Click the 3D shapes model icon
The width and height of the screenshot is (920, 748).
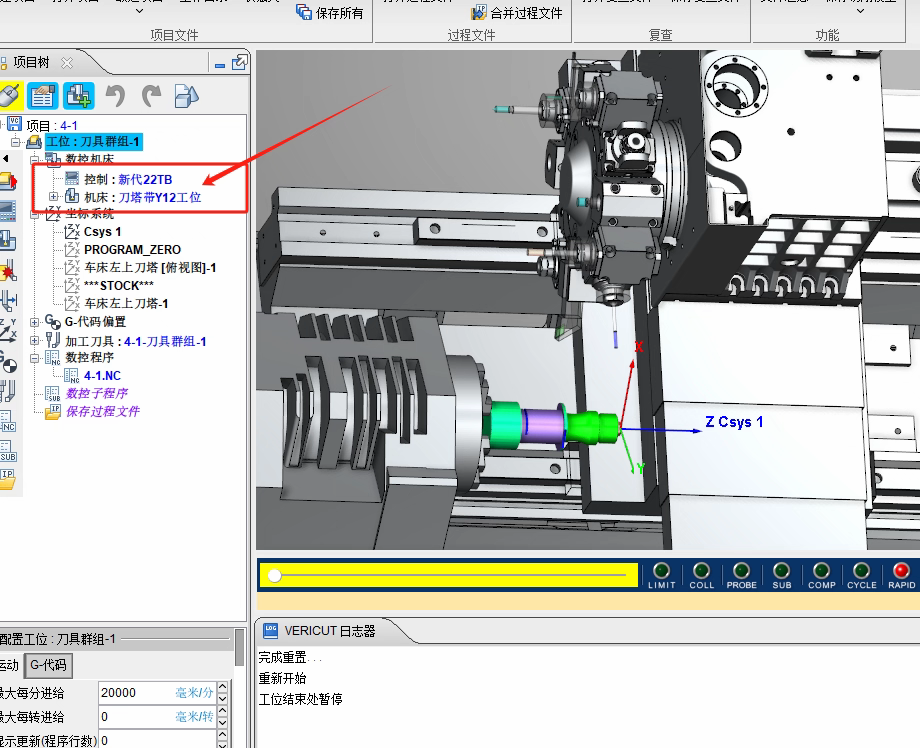tap(187, 96)
